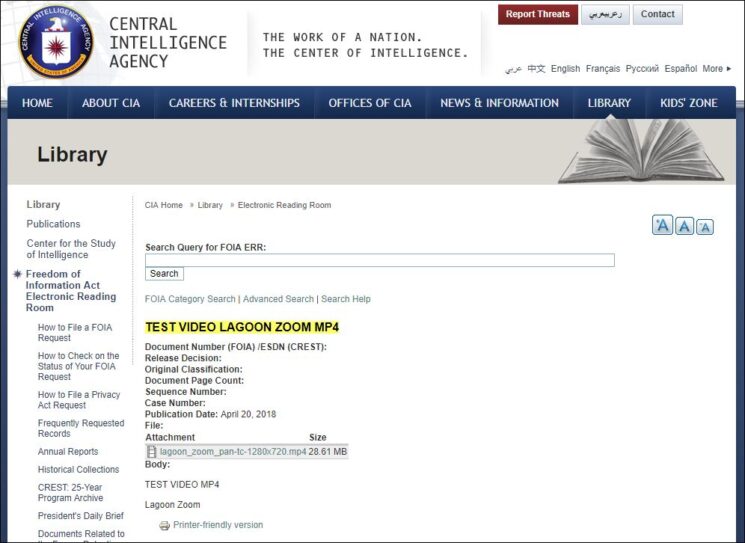
Task: Download lagoon_zoom_pan-tc-1280x720.mp4 attachment
Action: click(233, 452)
